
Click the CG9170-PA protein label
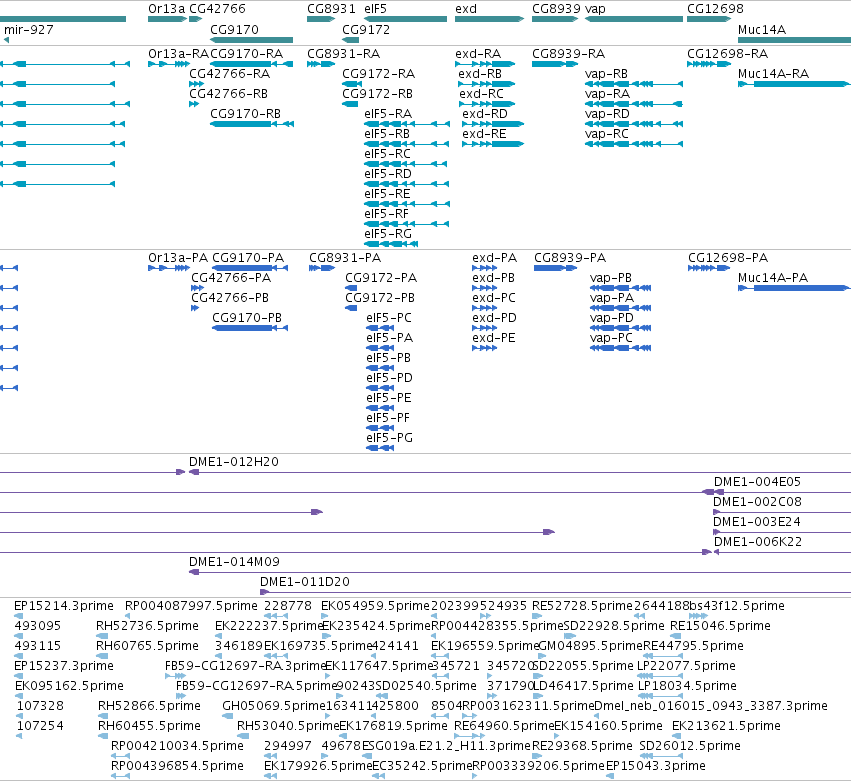click(248, 258)
